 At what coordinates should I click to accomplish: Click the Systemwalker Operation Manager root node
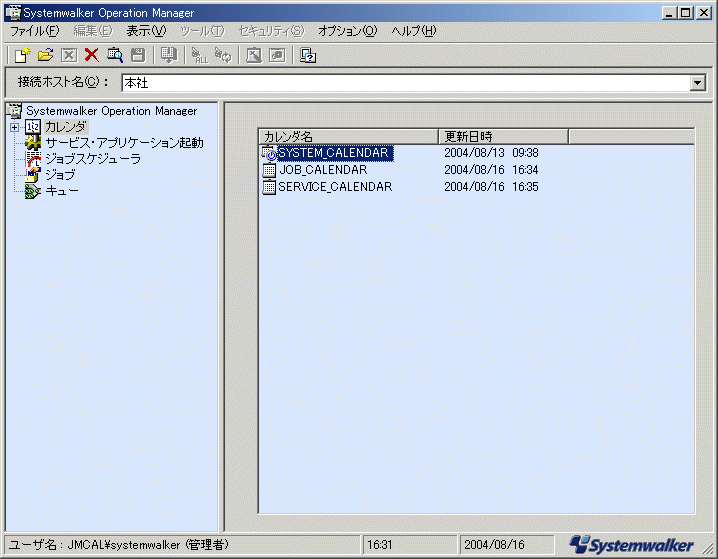[x=111, y=111]
